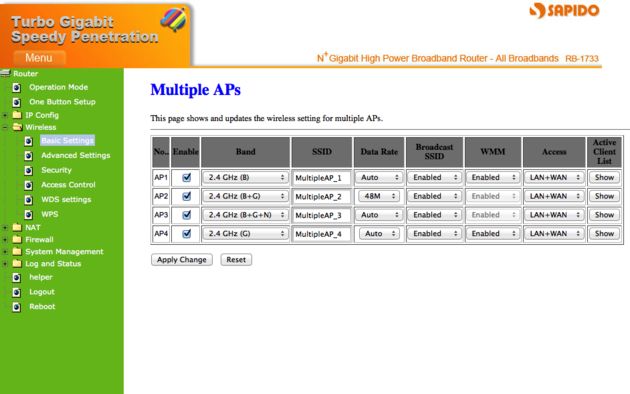This screenshot has height=394, width=630.
Task: Click the open folder icon next to Wireless
Action: point(17,127)
